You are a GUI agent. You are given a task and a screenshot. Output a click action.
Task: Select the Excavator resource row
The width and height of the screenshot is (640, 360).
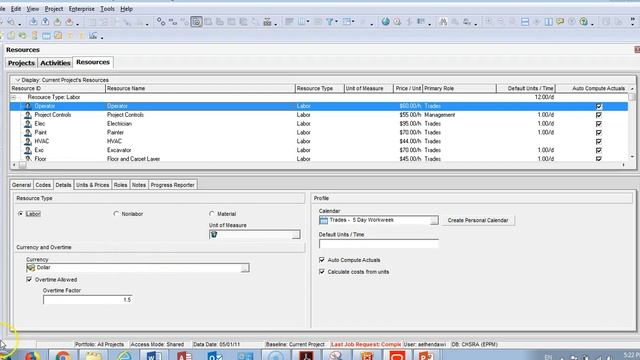tap(318, 150)
